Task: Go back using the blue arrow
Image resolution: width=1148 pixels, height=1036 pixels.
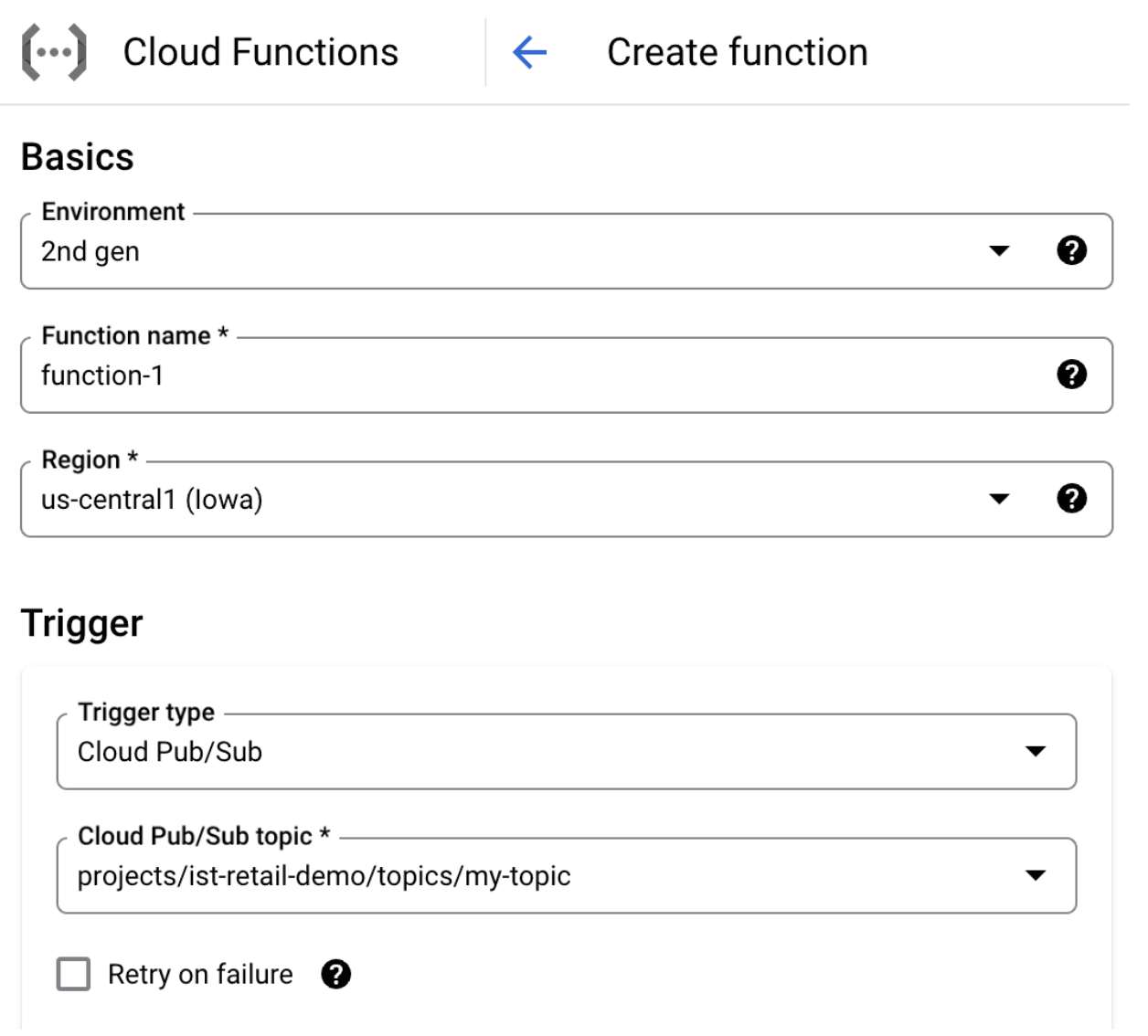Action: tap(529, 53)
